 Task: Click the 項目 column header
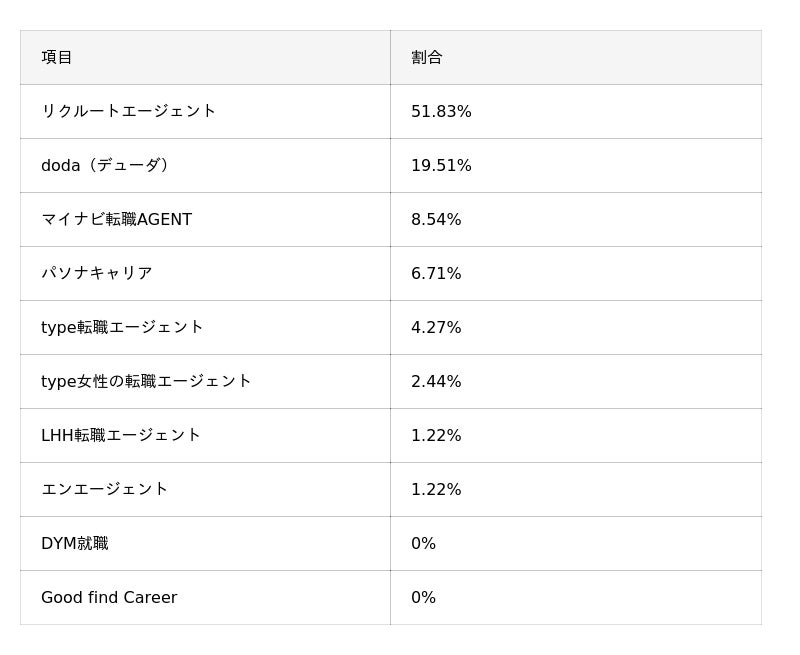(57, 57)
